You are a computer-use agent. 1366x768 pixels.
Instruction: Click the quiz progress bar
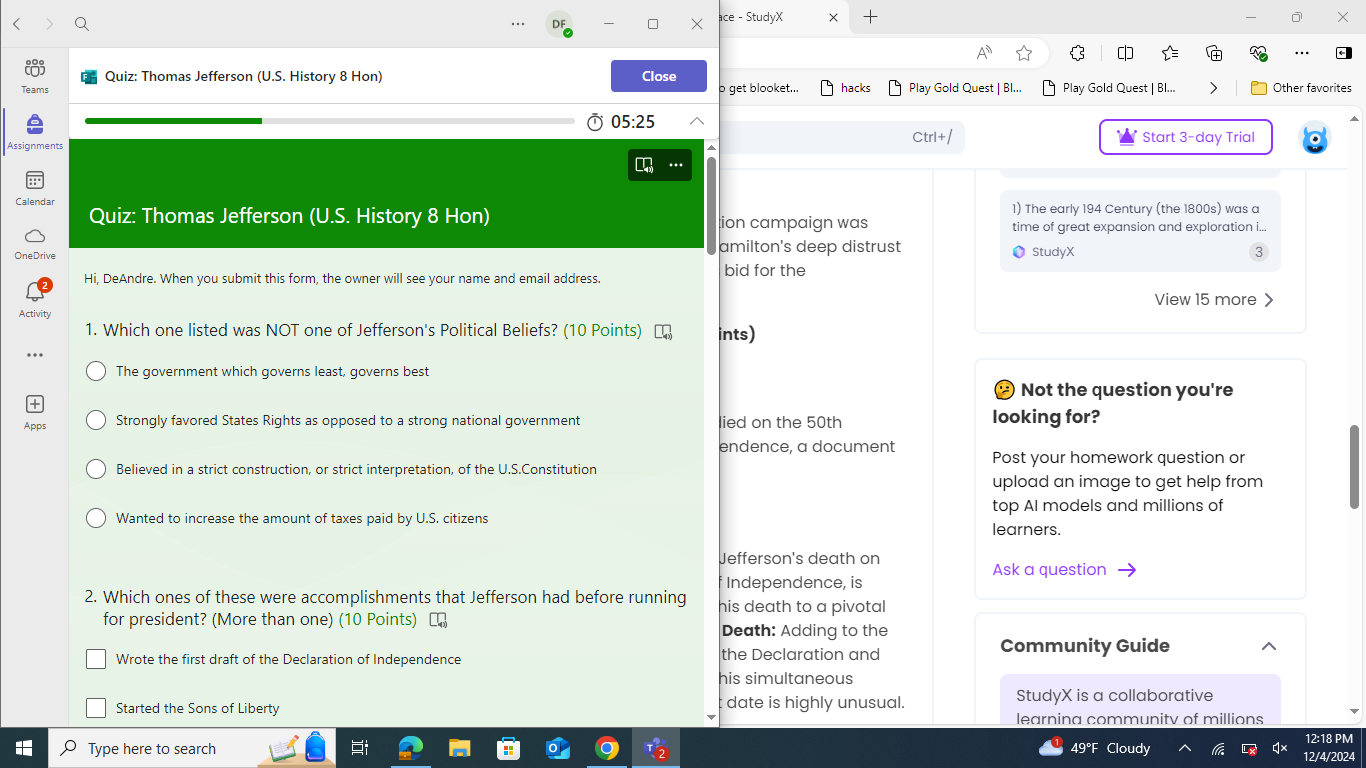[330, 121]
